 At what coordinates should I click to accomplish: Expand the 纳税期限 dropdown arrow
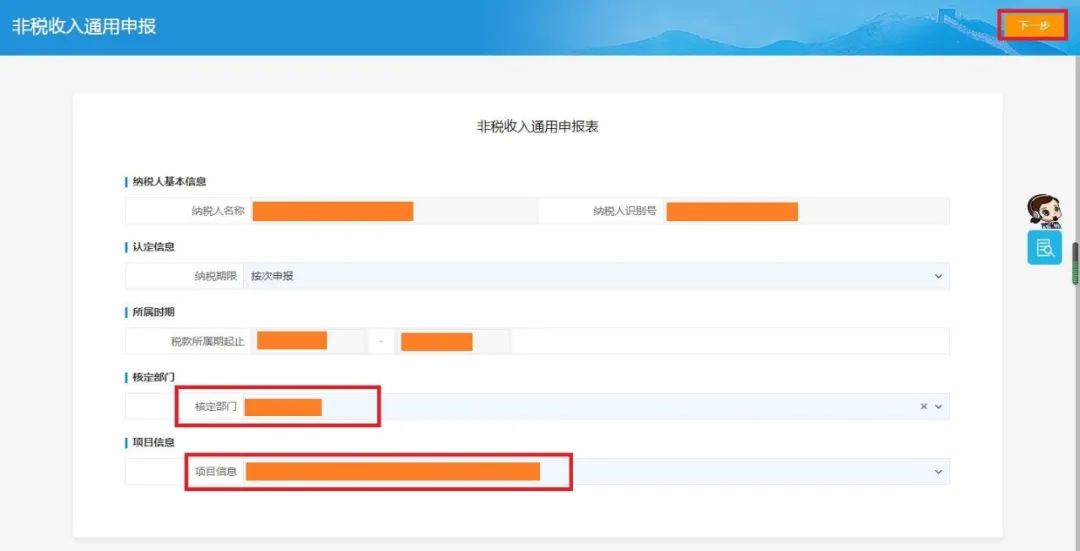click(x=937, y=276)
